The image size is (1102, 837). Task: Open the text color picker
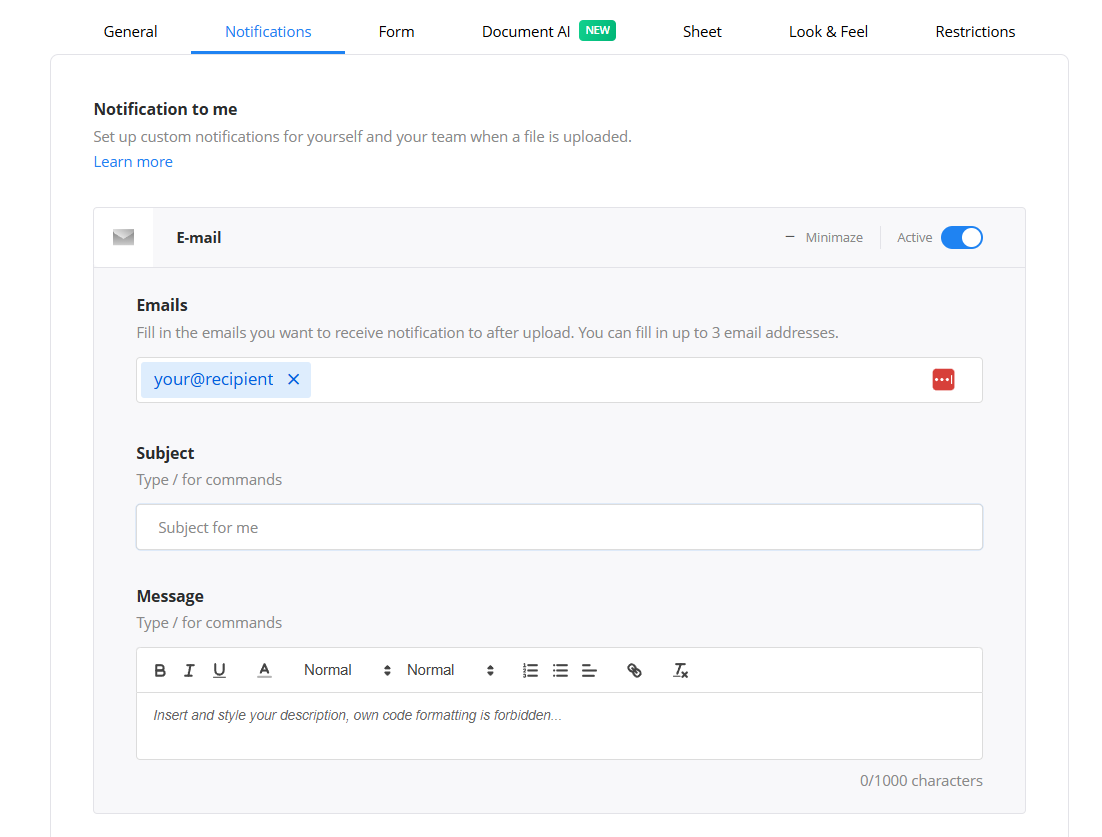point(264,670)
